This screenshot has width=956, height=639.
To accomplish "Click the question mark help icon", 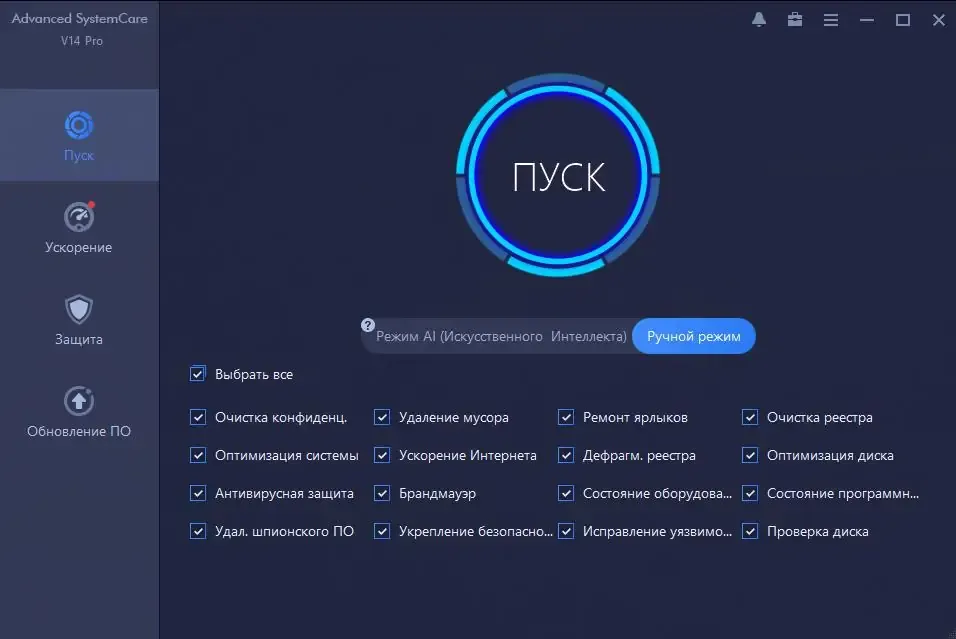I will pos(368,325).
